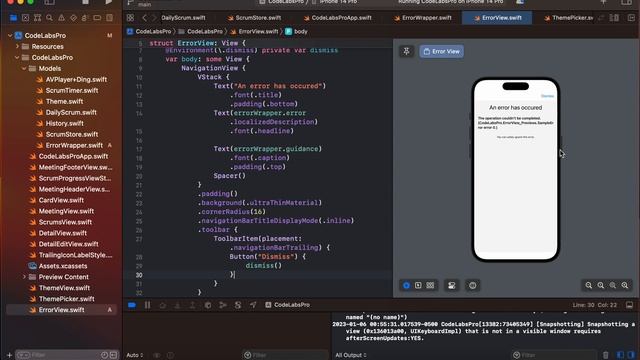This screenshot has width=640, height=360.
Task: Clear the console with trash icon
Action: pyautogui.click(x=606, y=355)
